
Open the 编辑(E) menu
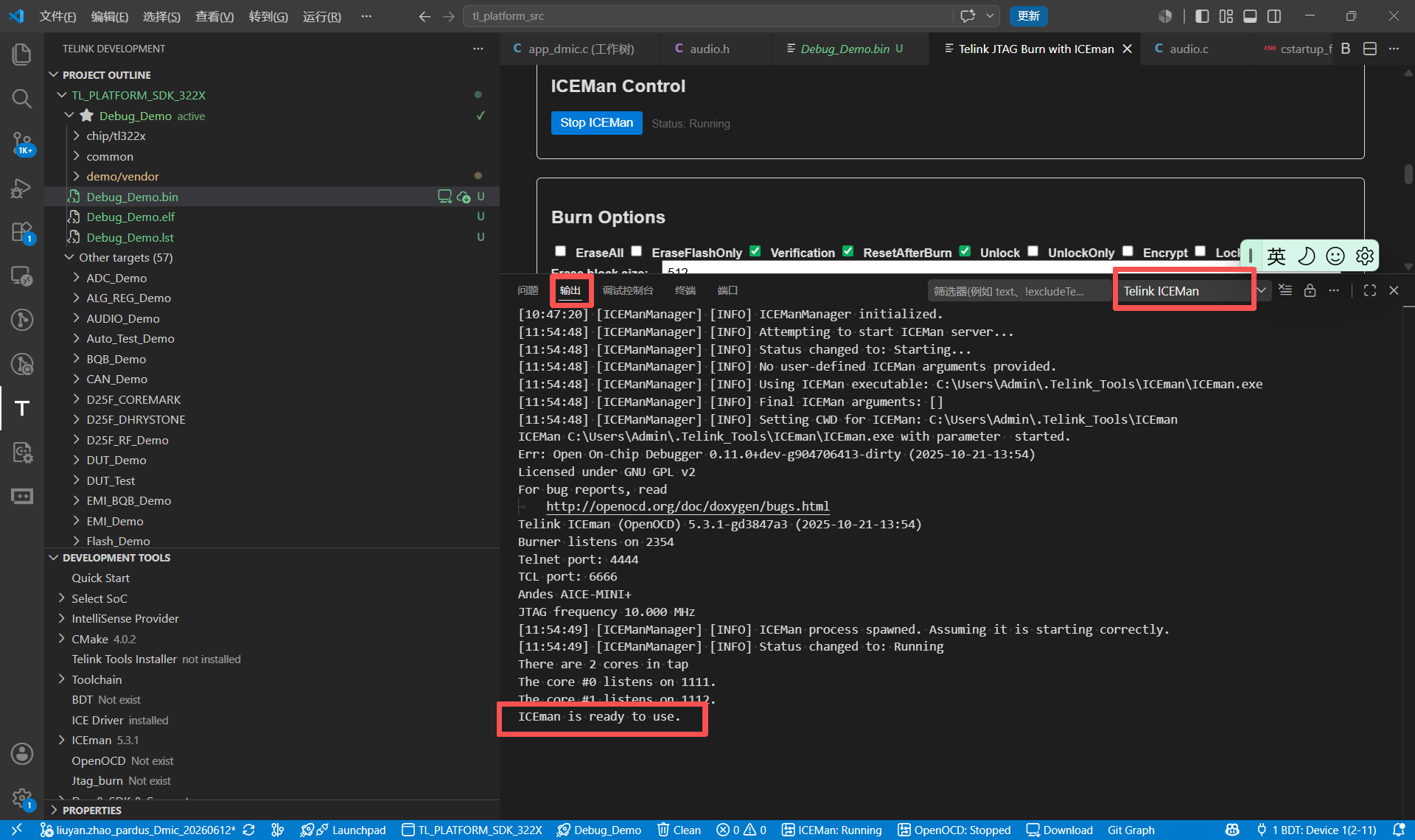pyautogui.click(x=110, y=16)
